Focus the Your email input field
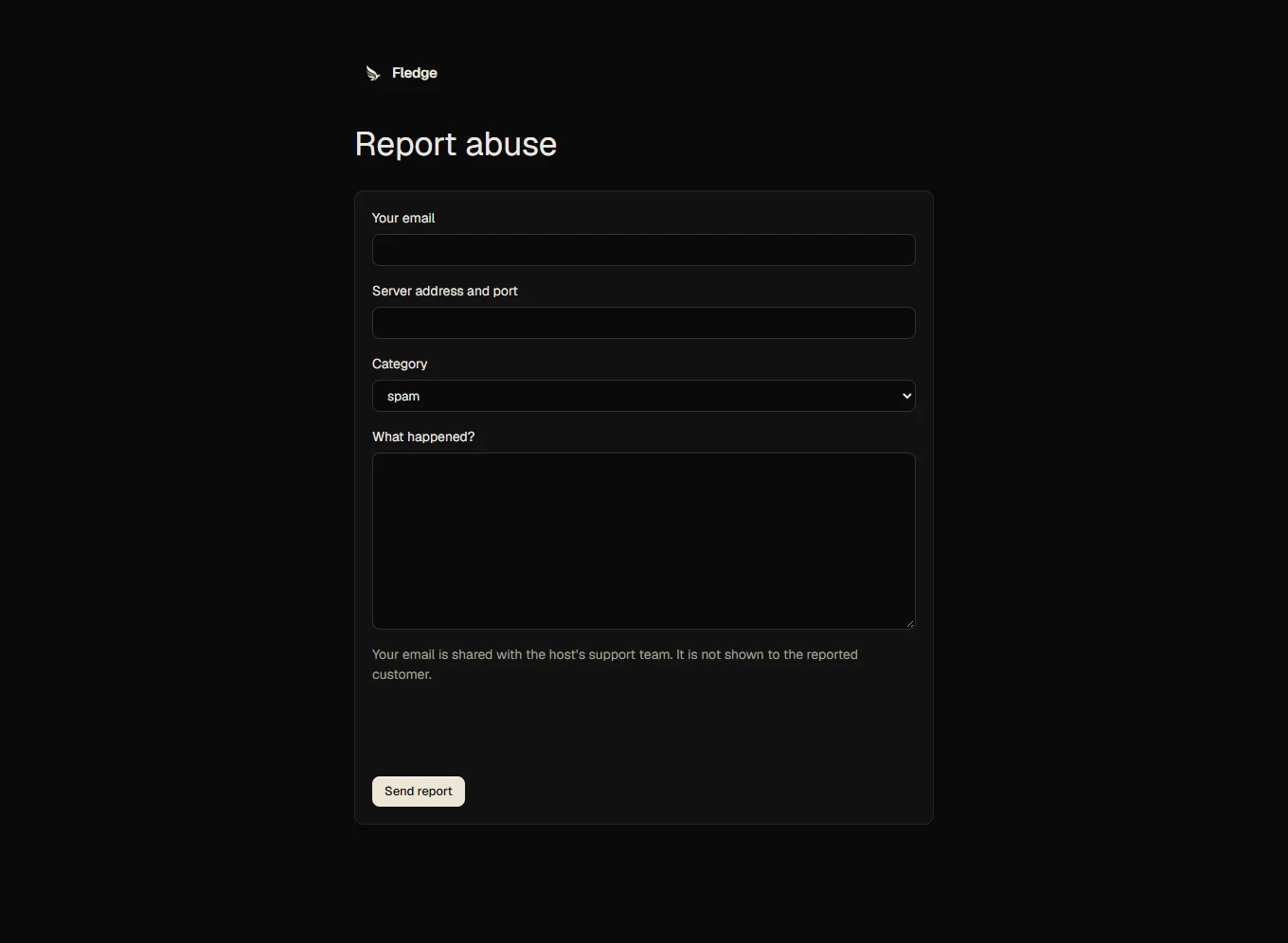 644,250
